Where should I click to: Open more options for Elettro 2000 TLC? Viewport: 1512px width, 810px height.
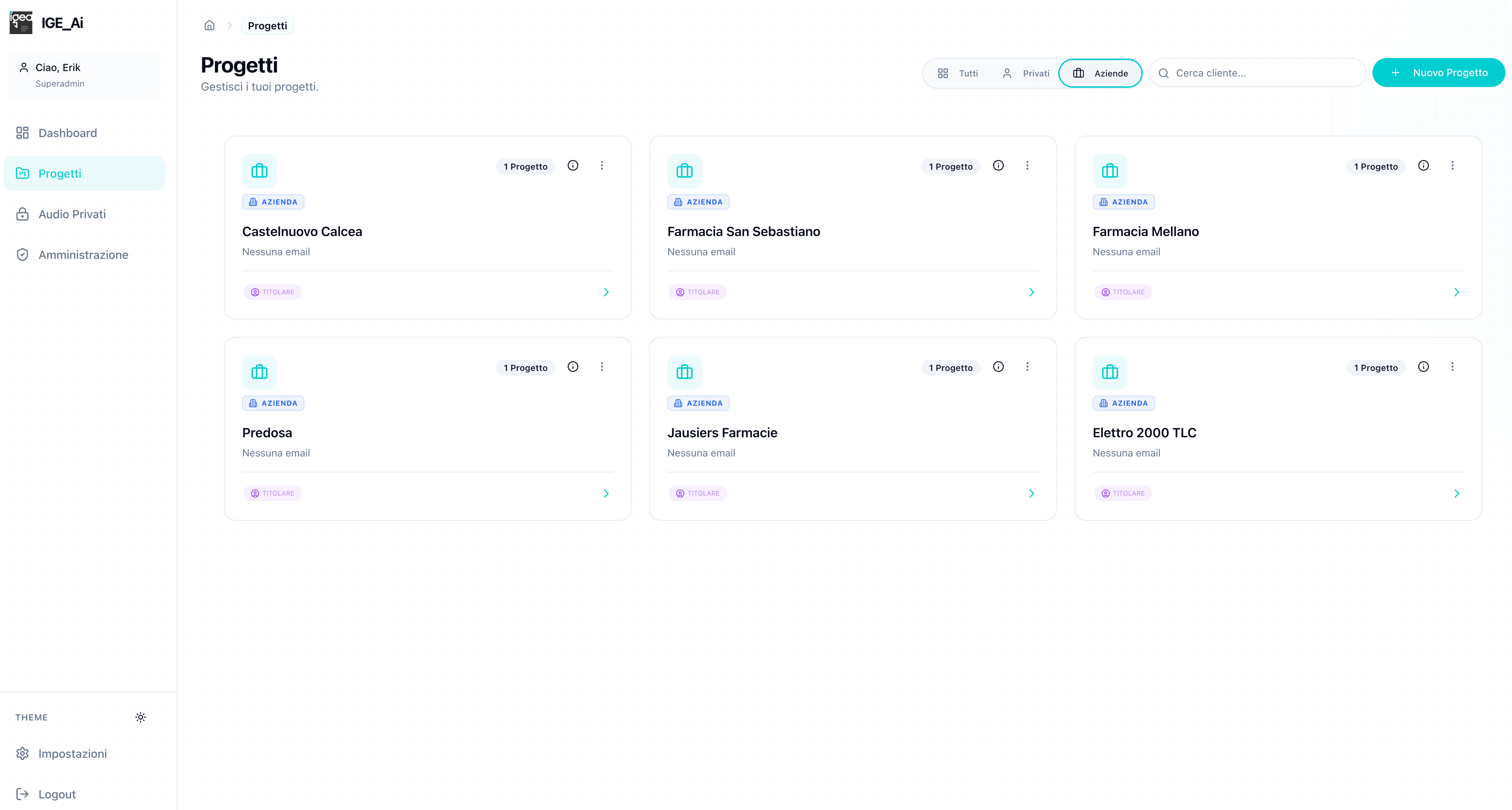point(1452,367)
